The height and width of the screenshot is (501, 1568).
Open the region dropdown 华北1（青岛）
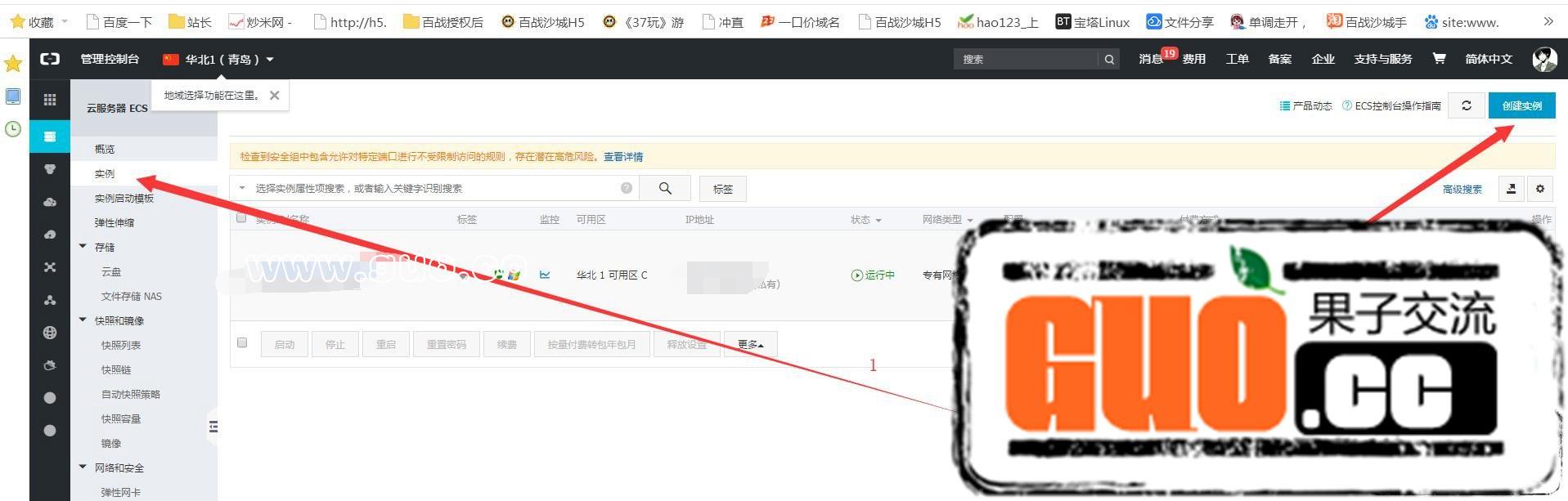[x=219, y=59]
